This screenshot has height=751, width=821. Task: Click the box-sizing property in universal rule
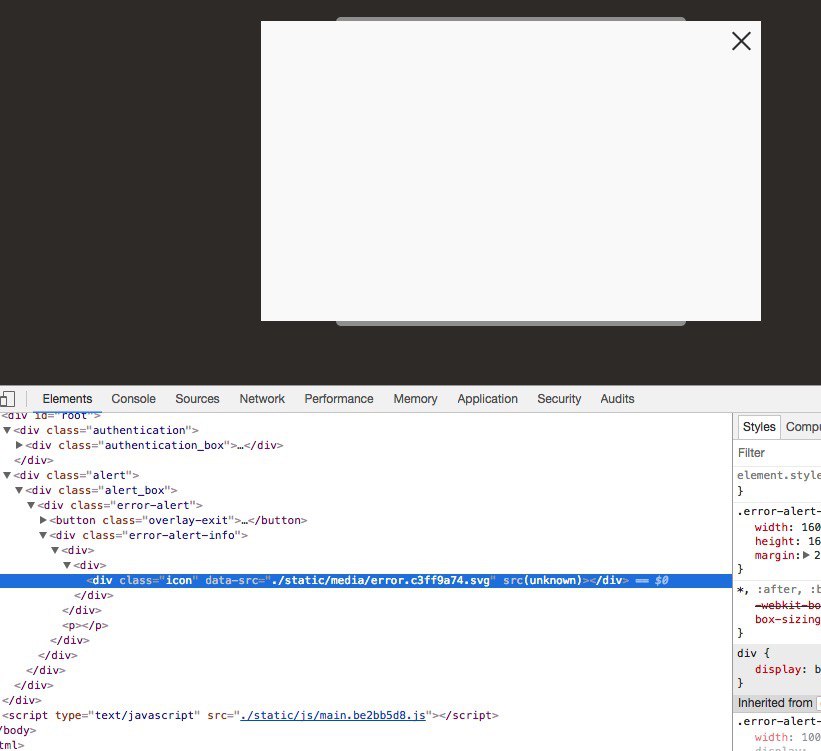coord(788,619)
